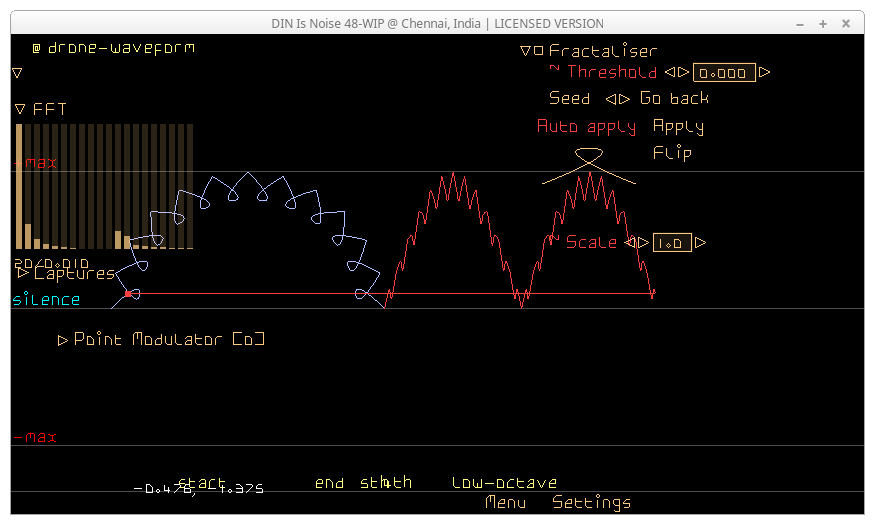Toggle the low-octave option
This screenshot has width=875, height=525.
[504, 483]
